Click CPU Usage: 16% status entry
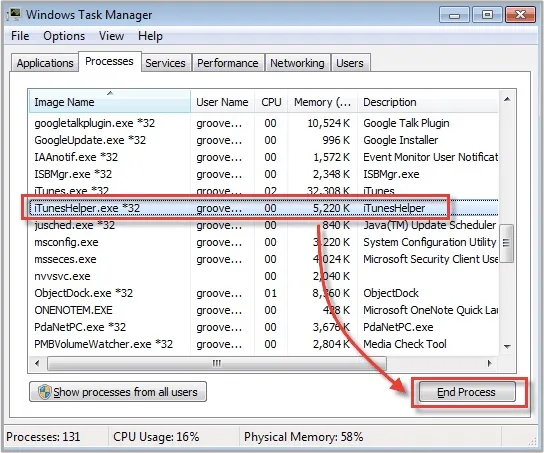Viewport: 544px width, 453px height. click(x=156, y=437)
